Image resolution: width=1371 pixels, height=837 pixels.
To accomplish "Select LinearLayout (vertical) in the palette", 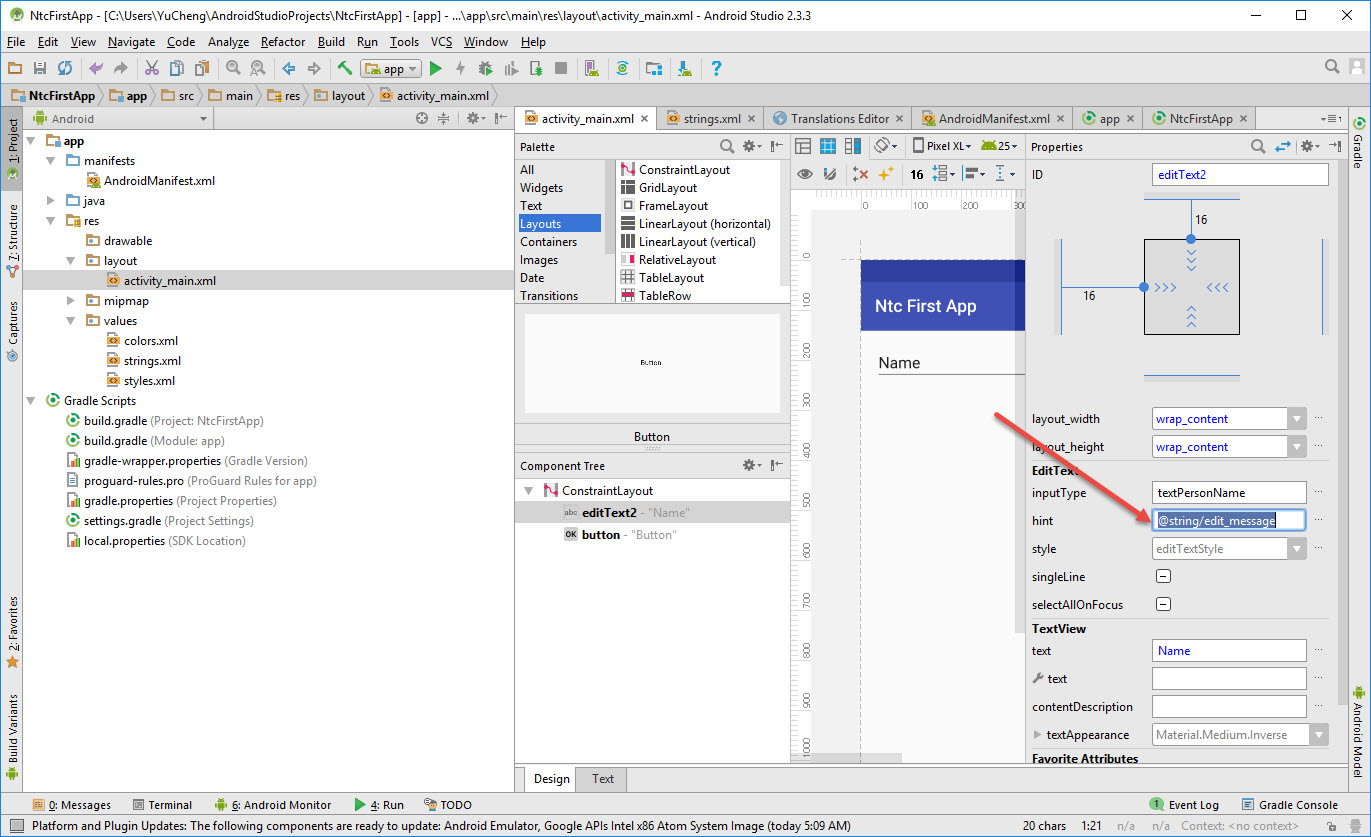I will (x=696, y=242).
